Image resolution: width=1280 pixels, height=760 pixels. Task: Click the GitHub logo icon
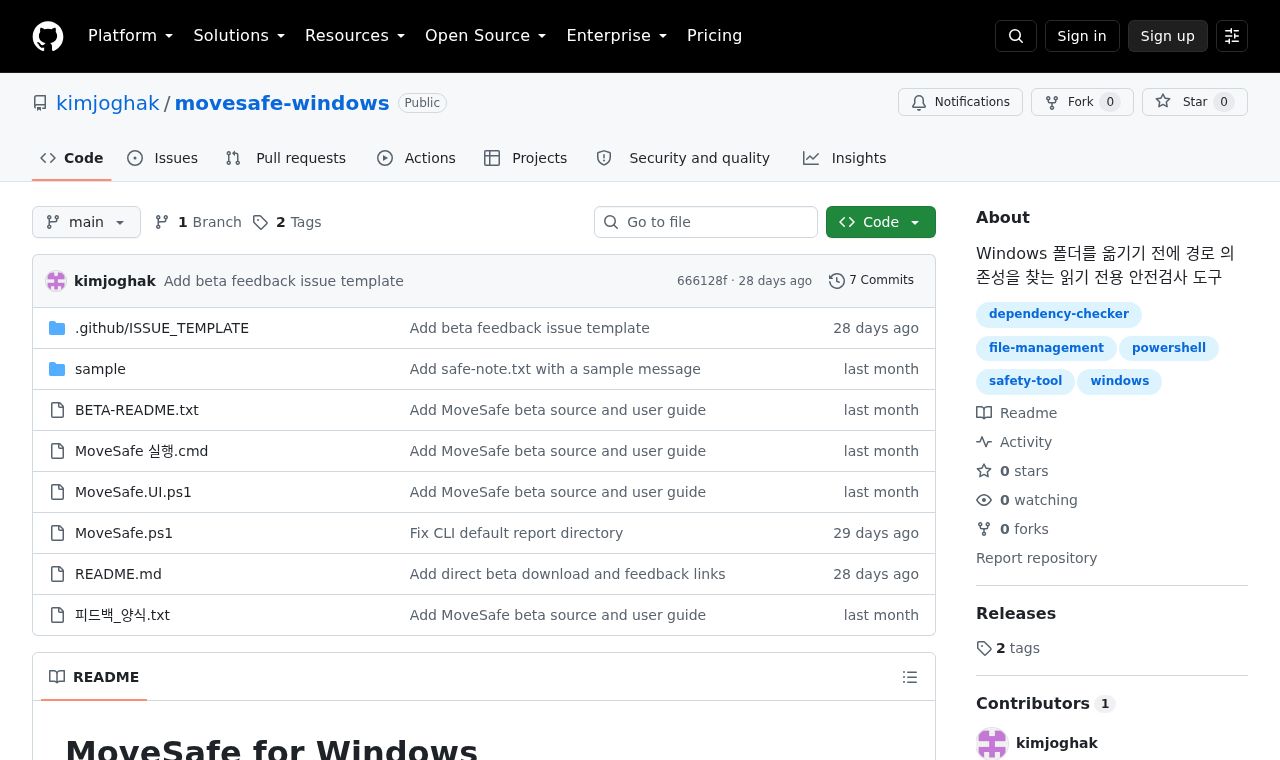(x=48, y=36)
